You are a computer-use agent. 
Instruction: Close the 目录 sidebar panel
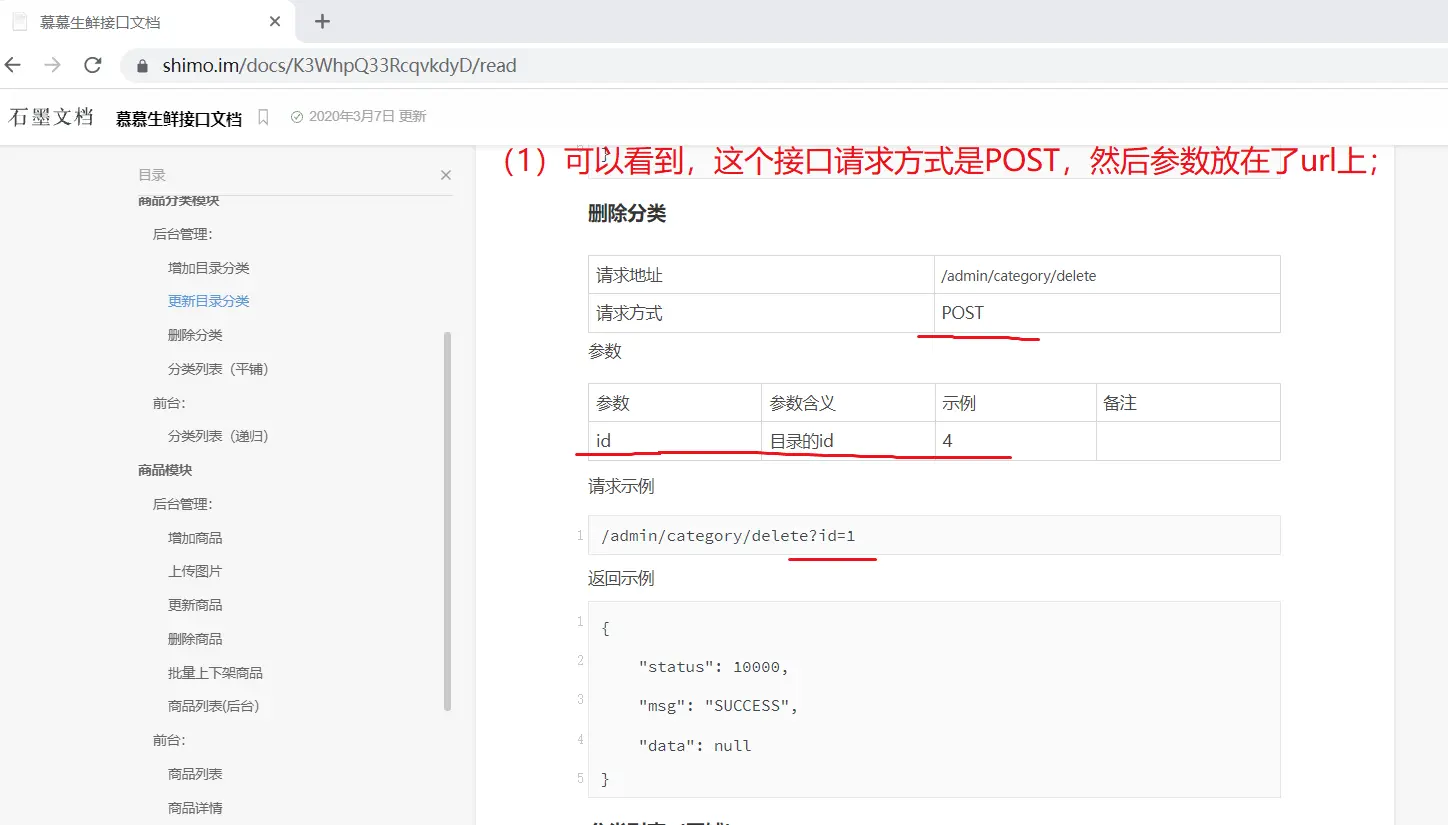pos(446,175)
